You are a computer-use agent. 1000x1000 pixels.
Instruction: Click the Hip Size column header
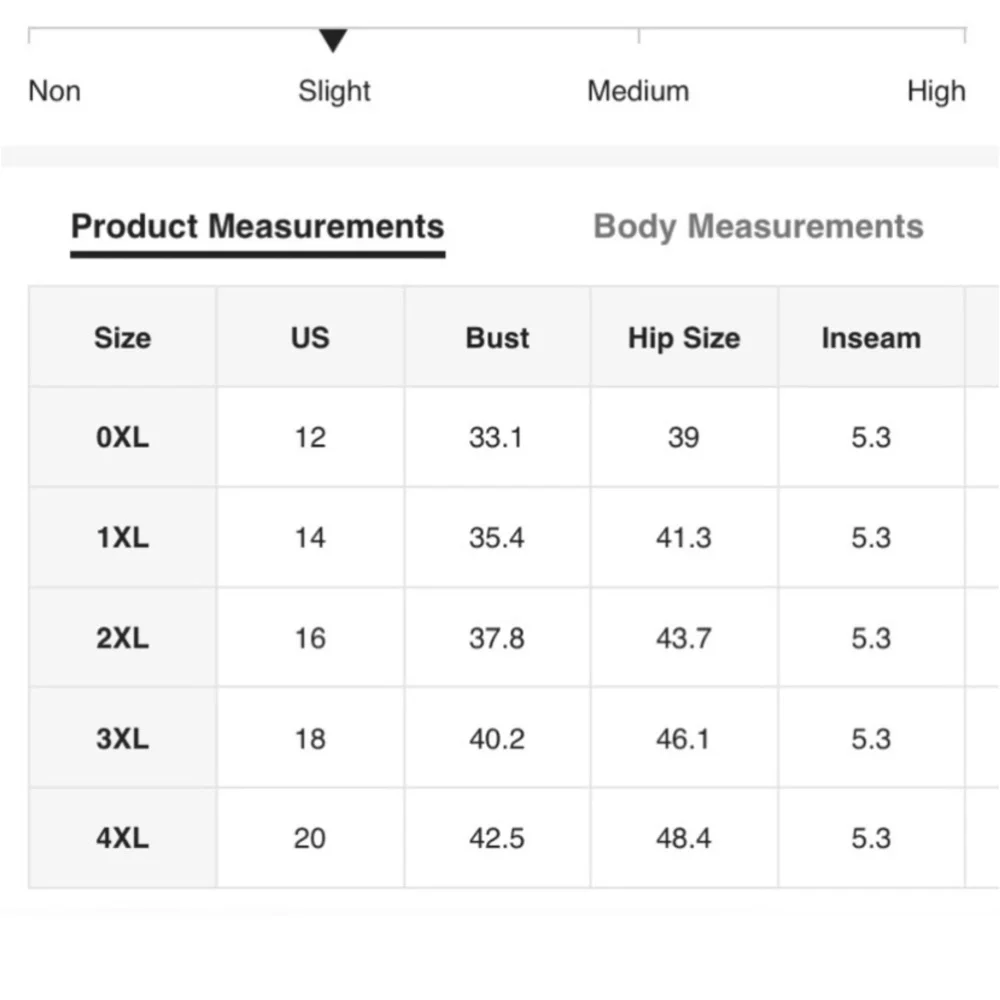point(684,338)
